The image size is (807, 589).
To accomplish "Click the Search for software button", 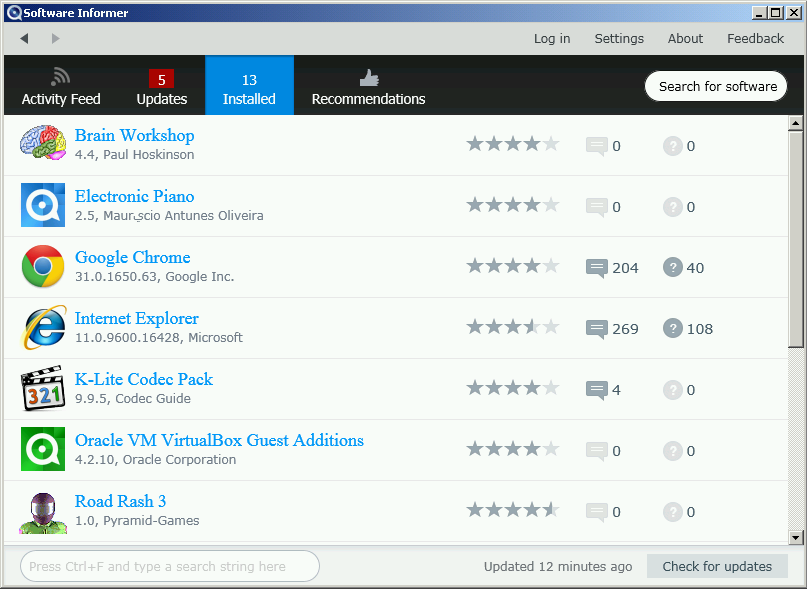I will pos(716,86).
